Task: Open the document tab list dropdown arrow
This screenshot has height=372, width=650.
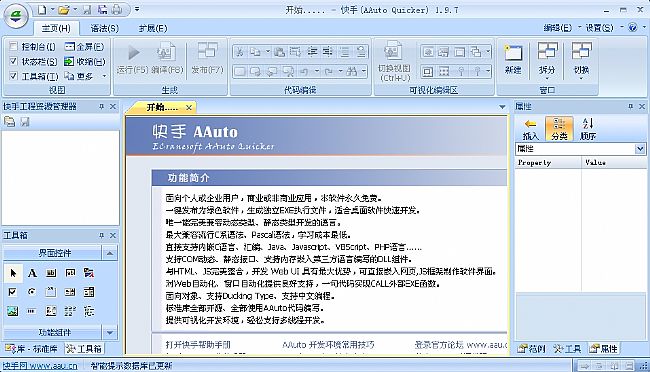Action: 502,107
